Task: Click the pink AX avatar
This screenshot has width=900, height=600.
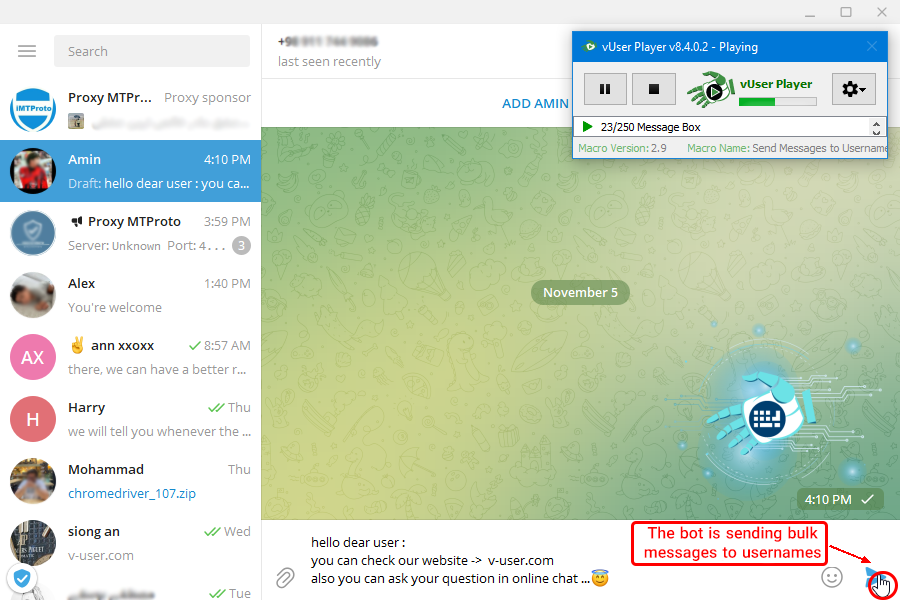Action: click(33, 357)
